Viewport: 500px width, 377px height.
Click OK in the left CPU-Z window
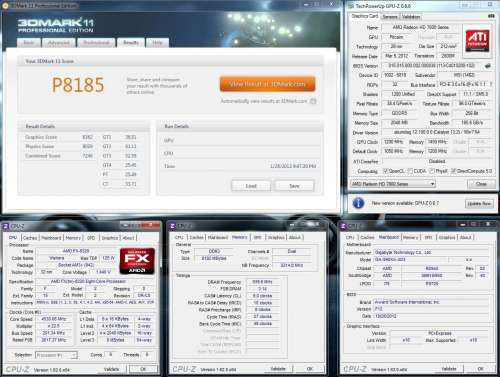(143, 369)
